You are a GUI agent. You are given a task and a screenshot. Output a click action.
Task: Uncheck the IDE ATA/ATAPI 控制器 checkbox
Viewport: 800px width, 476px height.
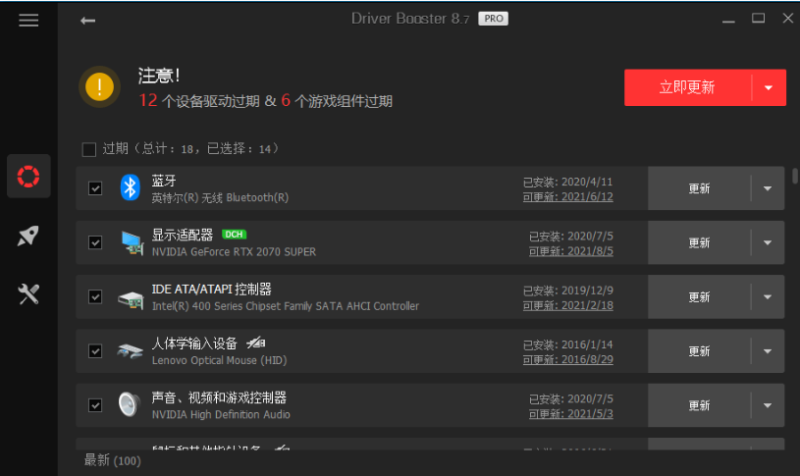95,297
